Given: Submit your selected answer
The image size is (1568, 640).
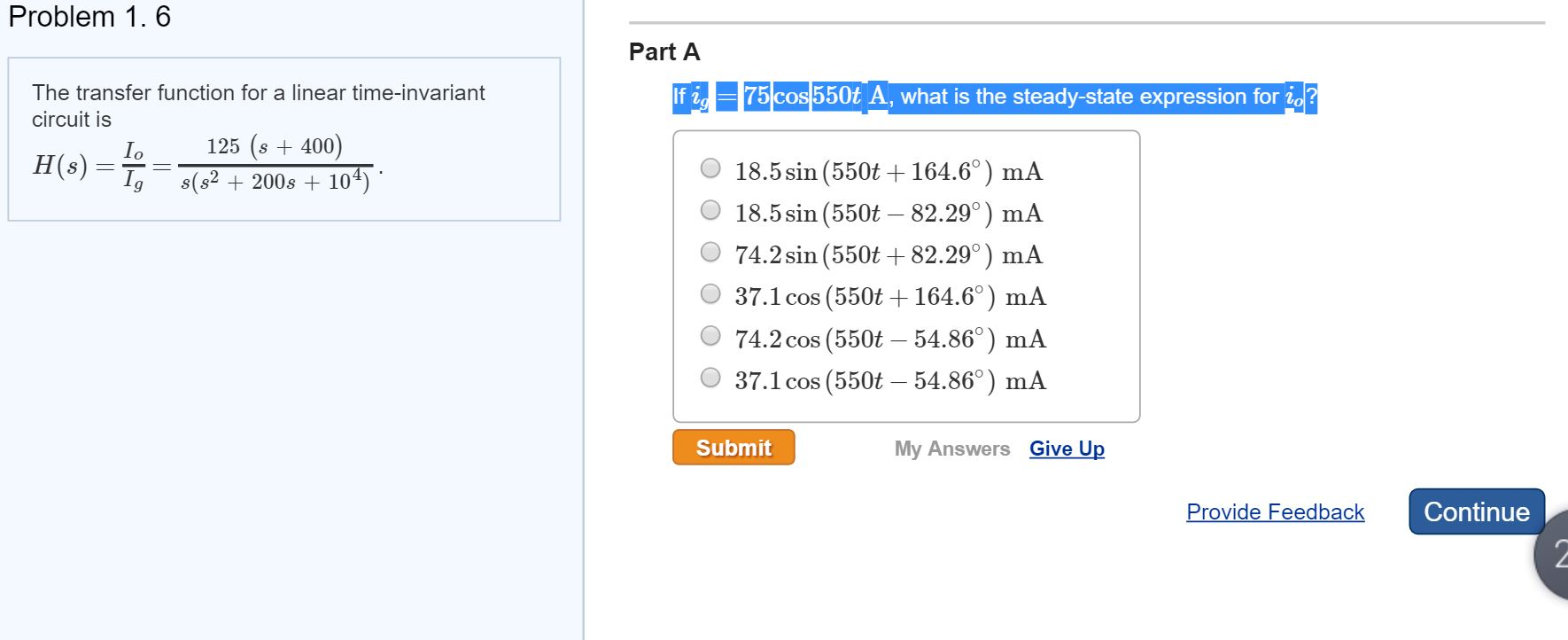Looking at the screenshot, I should click(x=733, y=448).
